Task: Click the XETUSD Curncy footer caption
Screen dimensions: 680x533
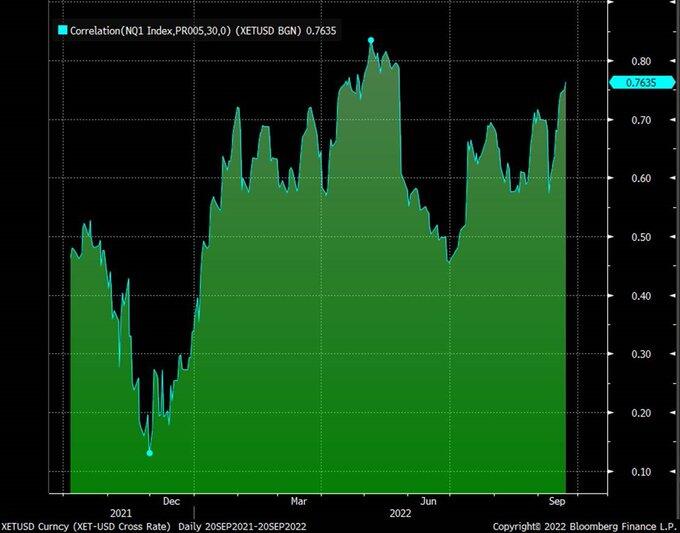Action: pyautogui.click(x=154, y=526)
